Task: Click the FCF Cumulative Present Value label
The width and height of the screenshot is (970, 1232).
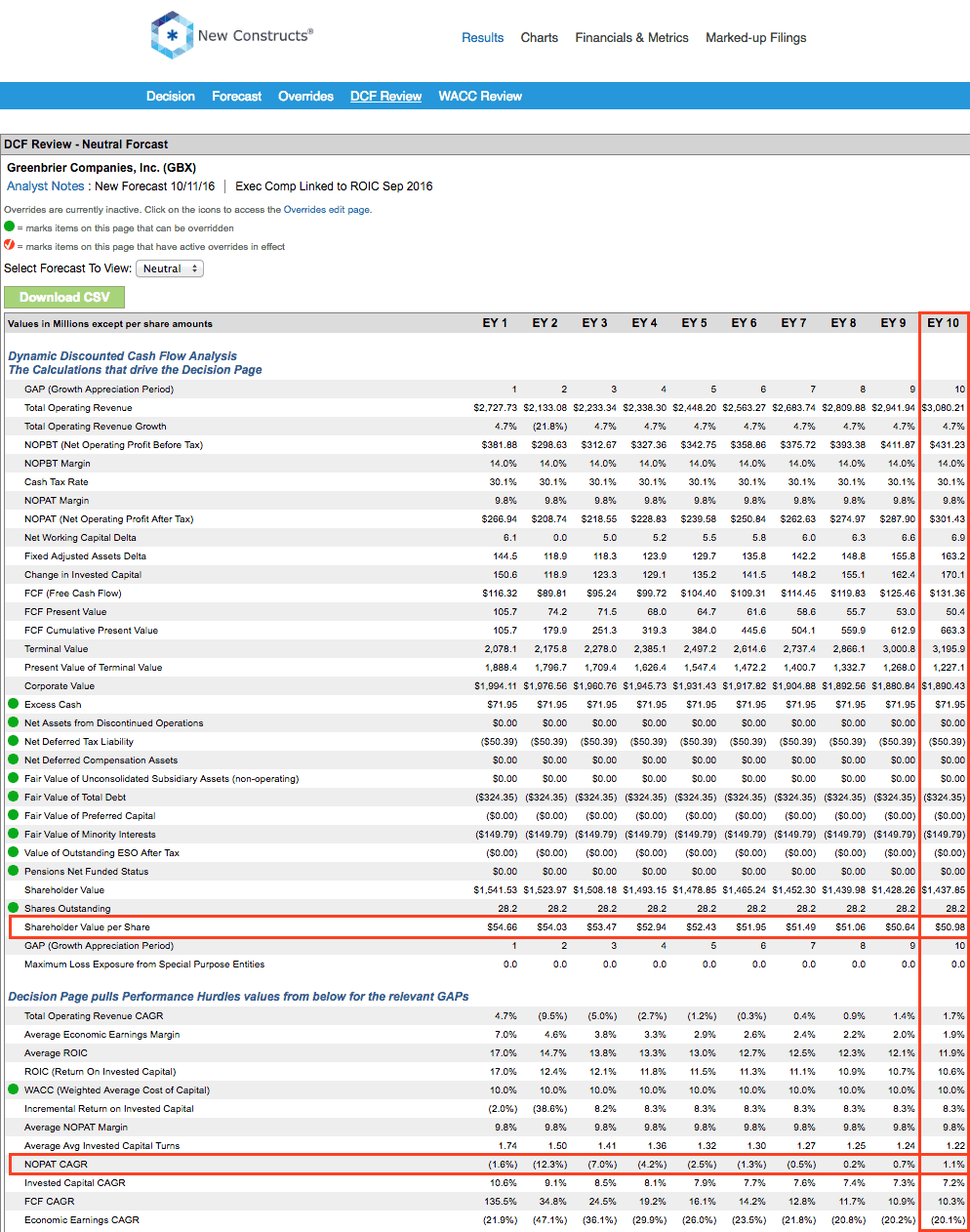Action: pyautogui.click(x=91, y=631)
